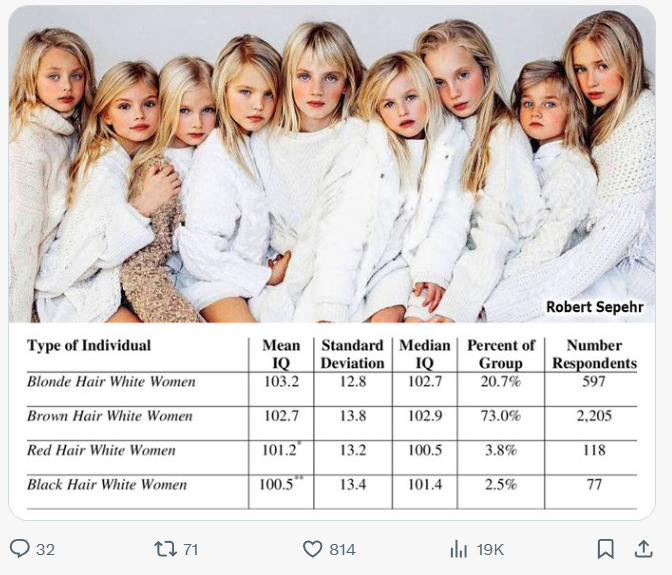Viewport: 672px width, 575px height.
Task: Open the share upload icon
Action: (x=643, y=549)
